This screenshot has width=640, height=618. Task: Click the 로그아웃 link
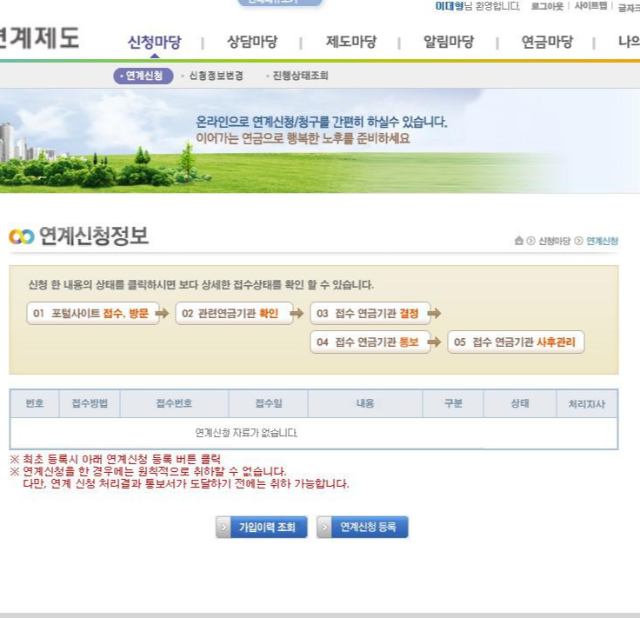[547, 6]
